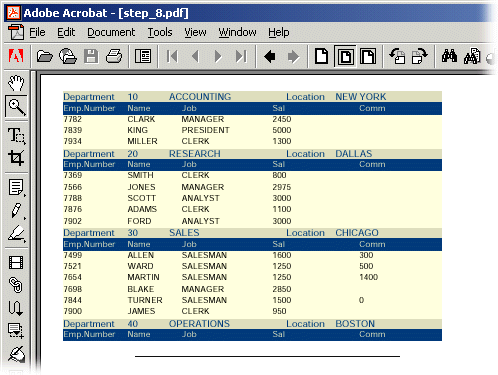This screenshot has width=498, height=375.
Task: Click Go to Previous View black arrow
Action: pyautogui.click(x=270, y=56)
